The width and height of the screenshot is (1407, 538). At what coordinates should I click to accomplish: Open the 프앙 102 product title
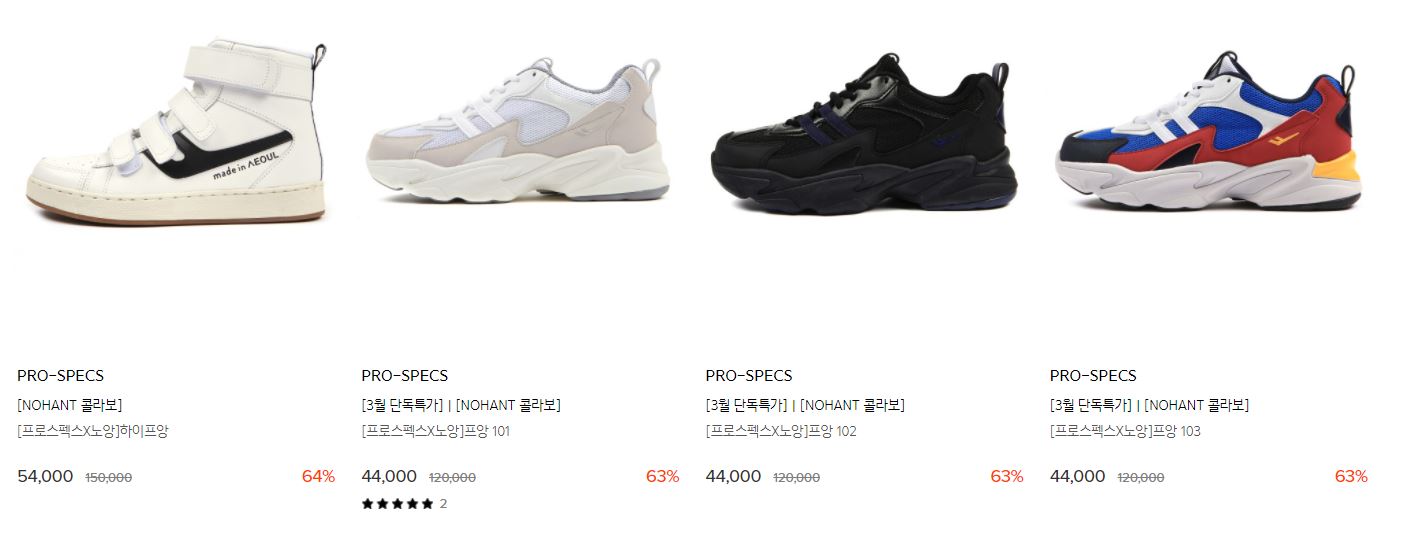click(x=780, y=431)
